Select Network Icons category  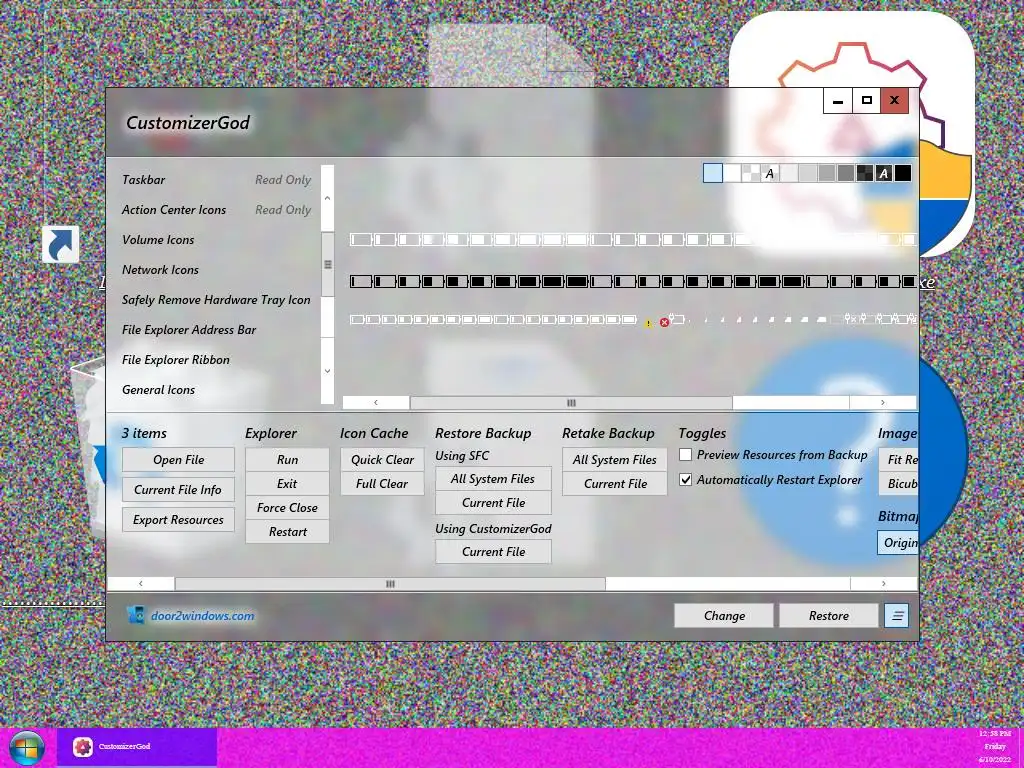click(216, 270)
